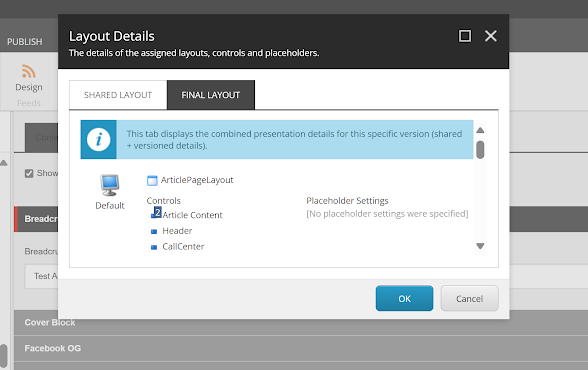Click the Default device monitor icon
This screenshot has height=370, width=588.
coord(110,185)
